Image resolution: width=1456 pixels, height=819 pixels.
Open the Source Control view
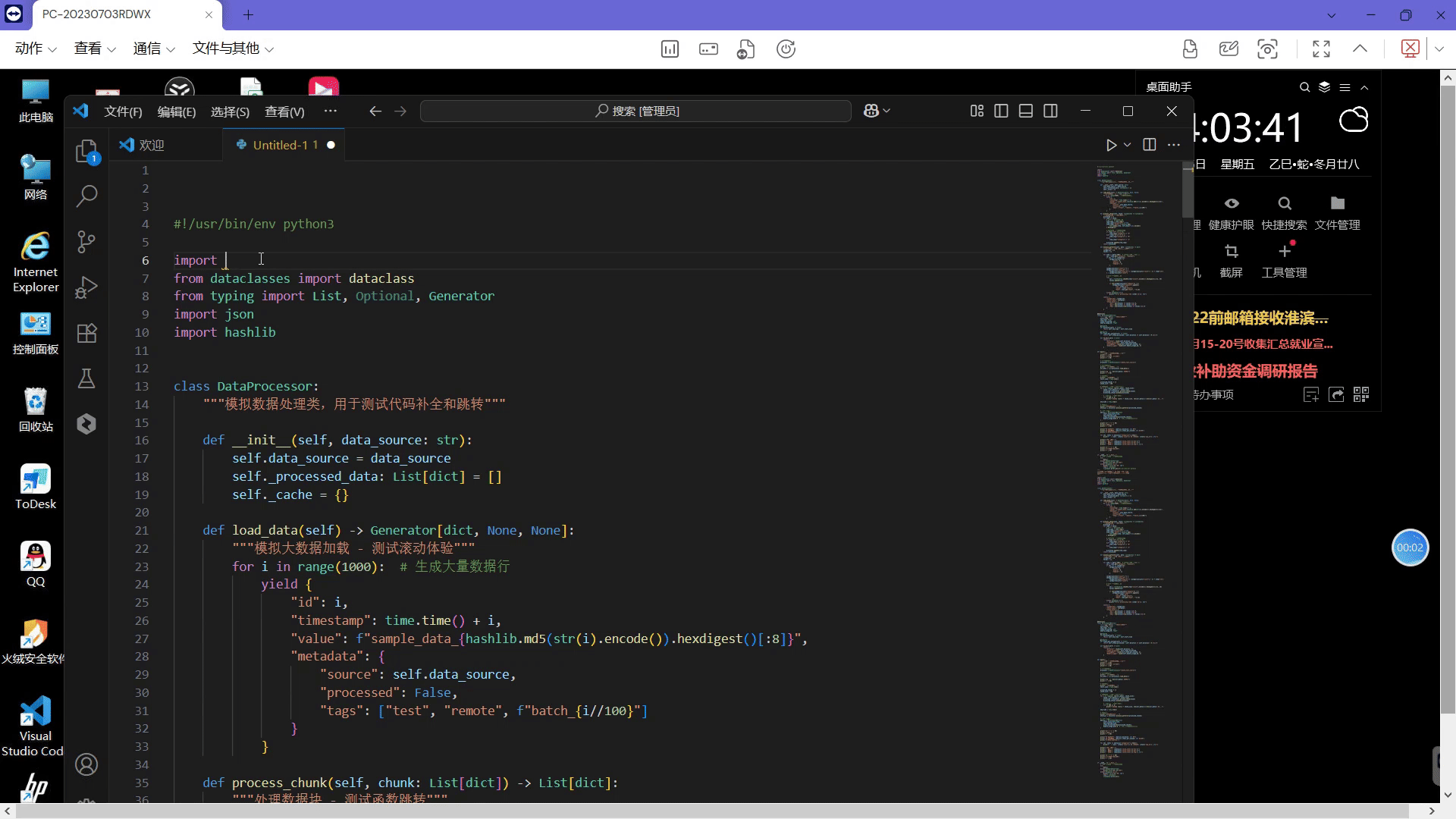[x=86, y=242]
